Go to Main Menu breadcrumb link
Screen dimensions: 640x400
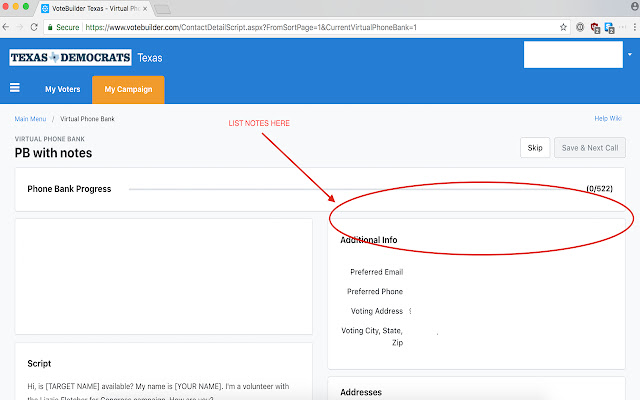pos(30,119)
